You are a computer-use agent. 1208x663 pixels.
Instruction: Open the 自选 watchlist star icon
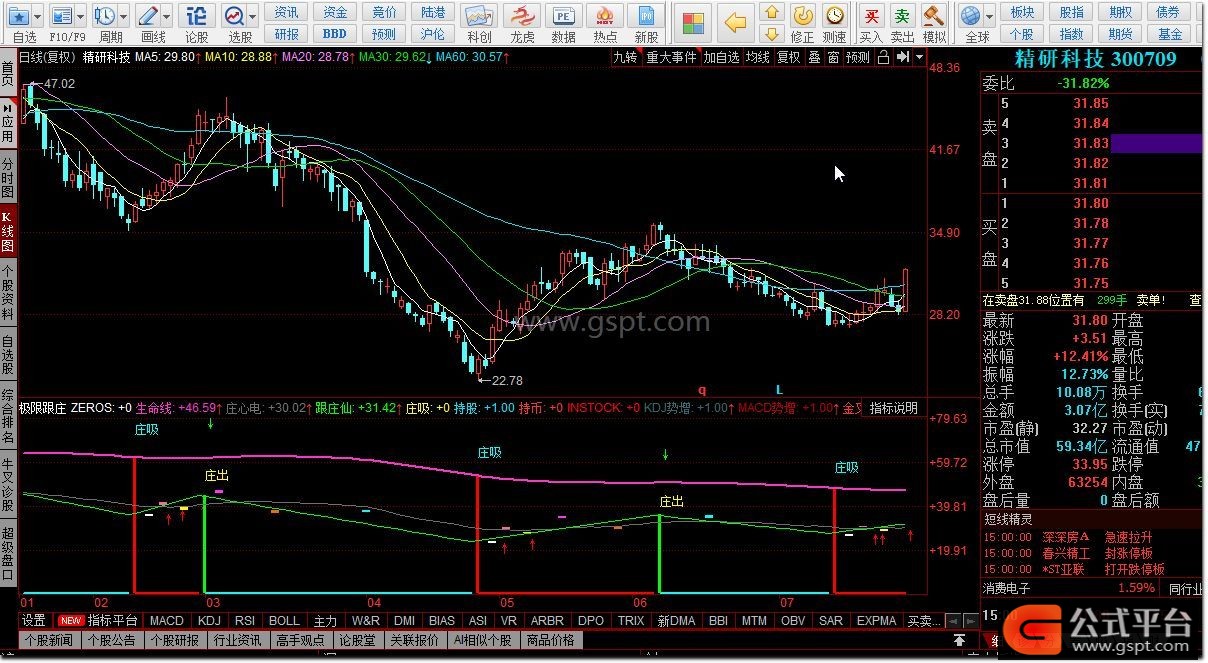19,16
